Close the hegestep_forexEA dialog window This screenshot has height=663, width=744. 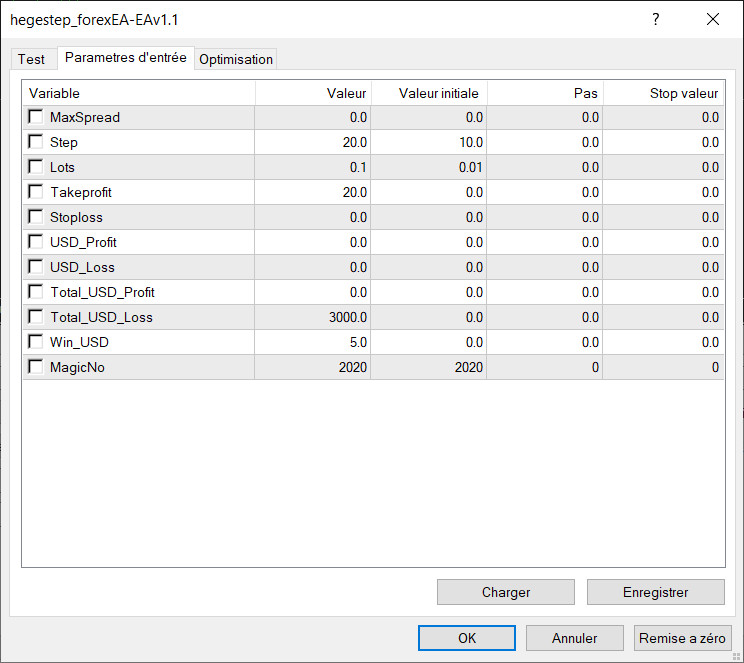coord(713,20)
